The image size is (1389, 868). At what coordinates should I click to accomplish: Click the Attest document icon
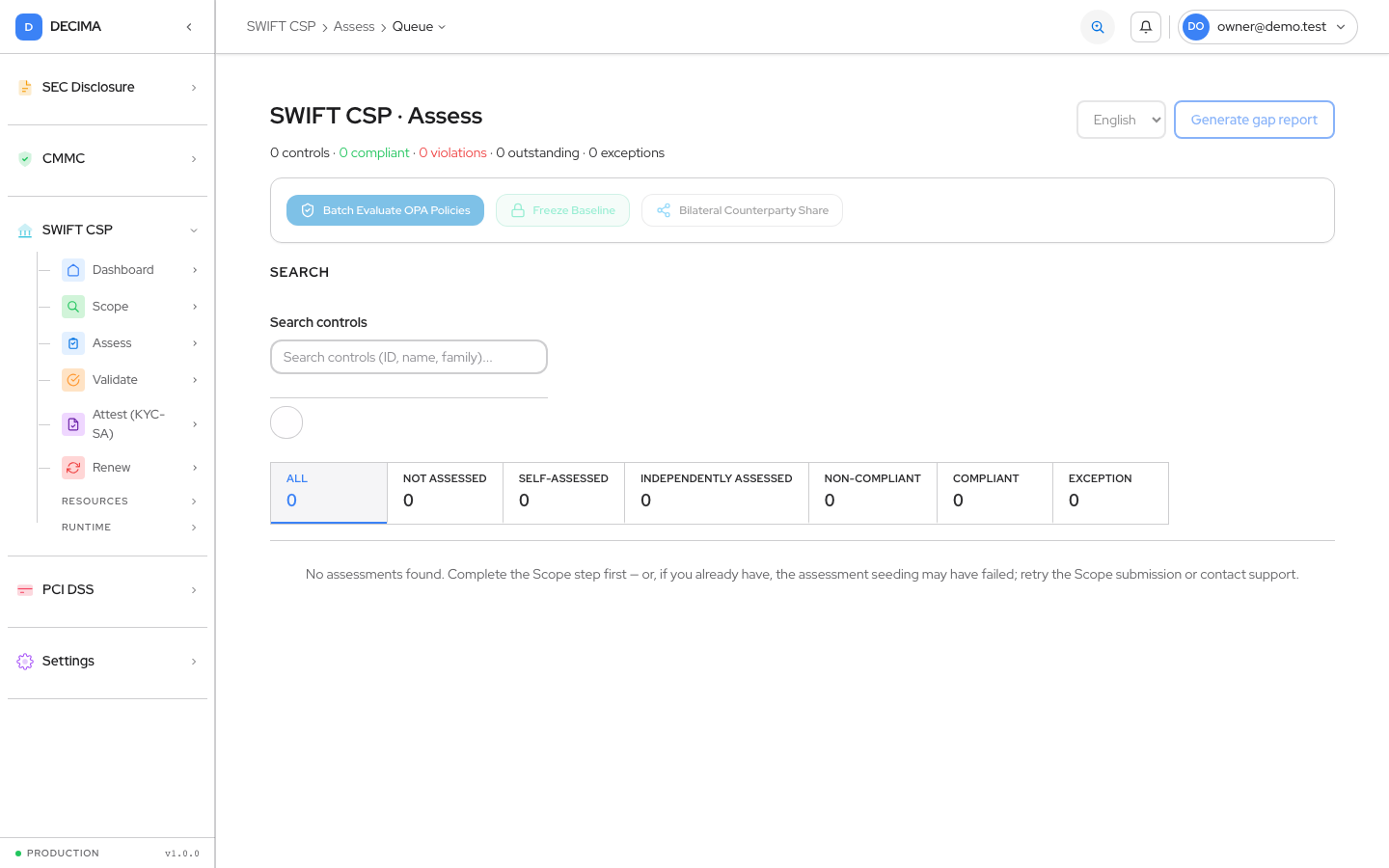(73, 424)
